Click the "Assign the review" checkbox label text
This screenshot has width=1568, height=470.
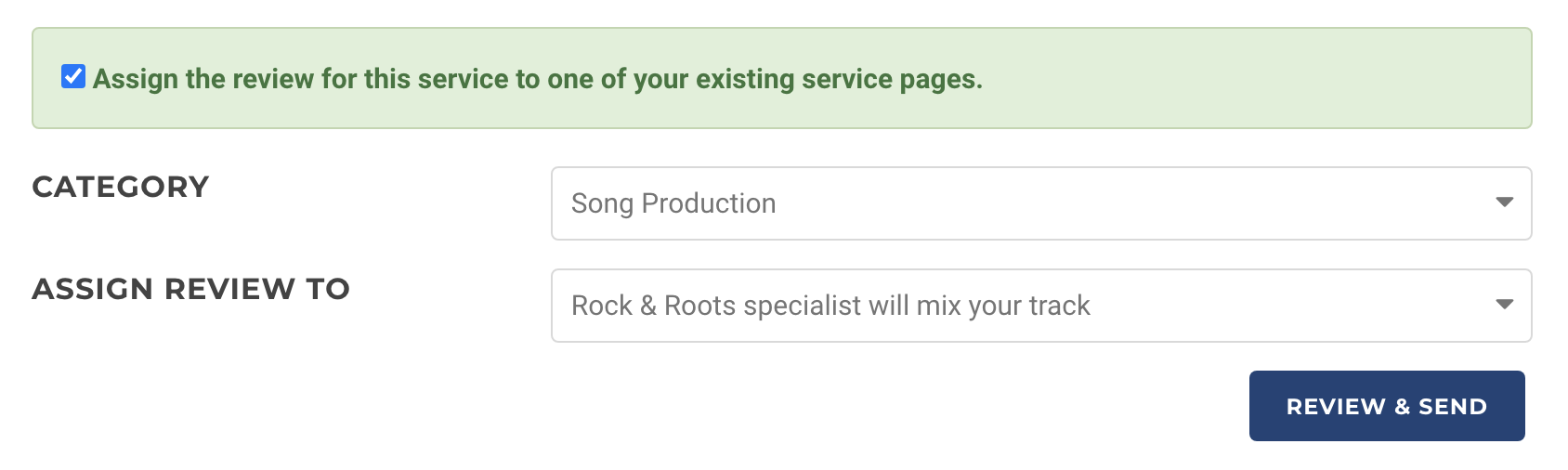pyautogui.click(x=537, y=79)
